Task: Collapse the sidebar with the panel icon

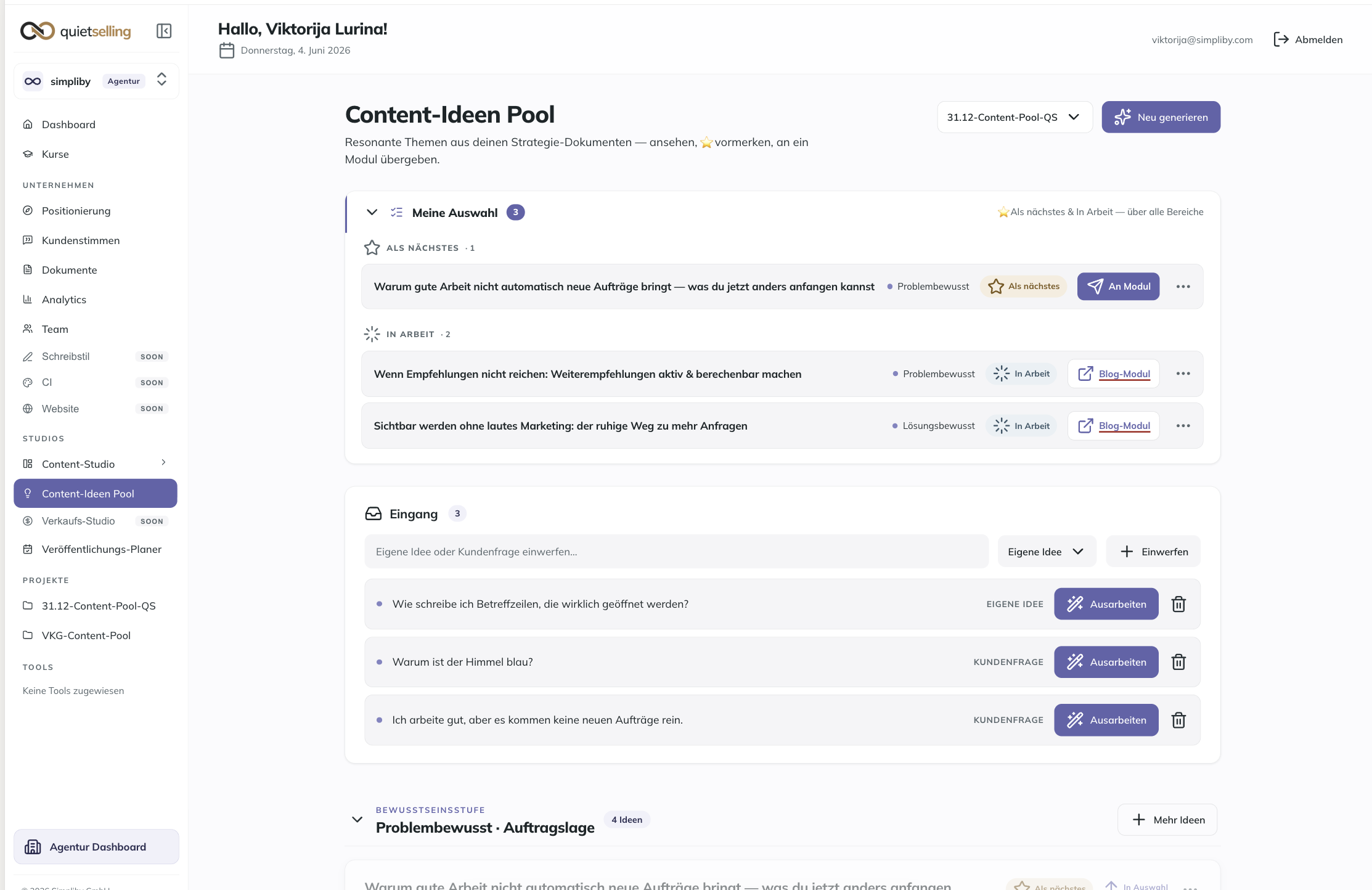Action: (164, 31)
